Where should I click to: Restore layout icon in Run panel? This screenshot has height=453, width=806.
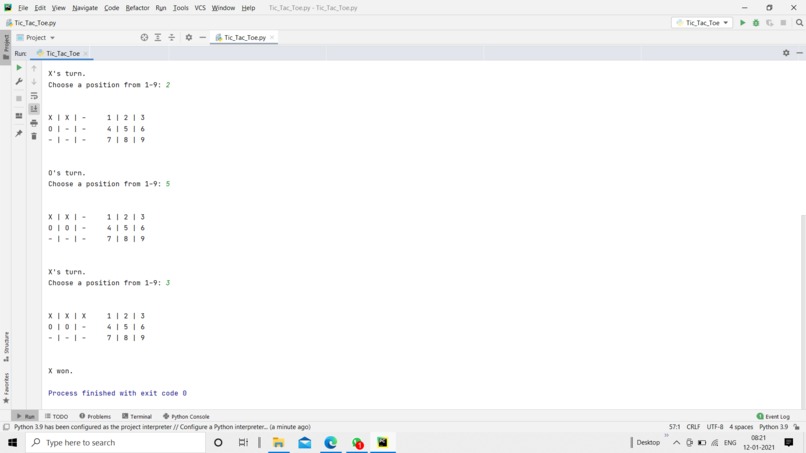click(x=19, y=116)
